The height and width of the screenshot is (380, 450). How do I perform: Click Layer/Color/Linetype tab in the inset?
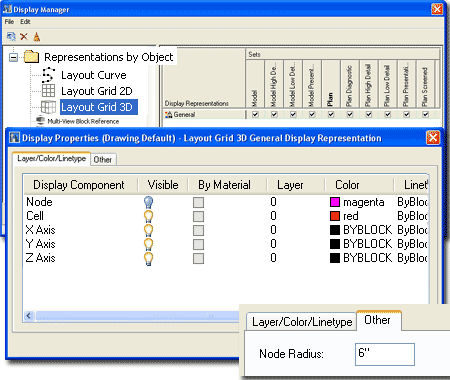[x=302, y=322]
